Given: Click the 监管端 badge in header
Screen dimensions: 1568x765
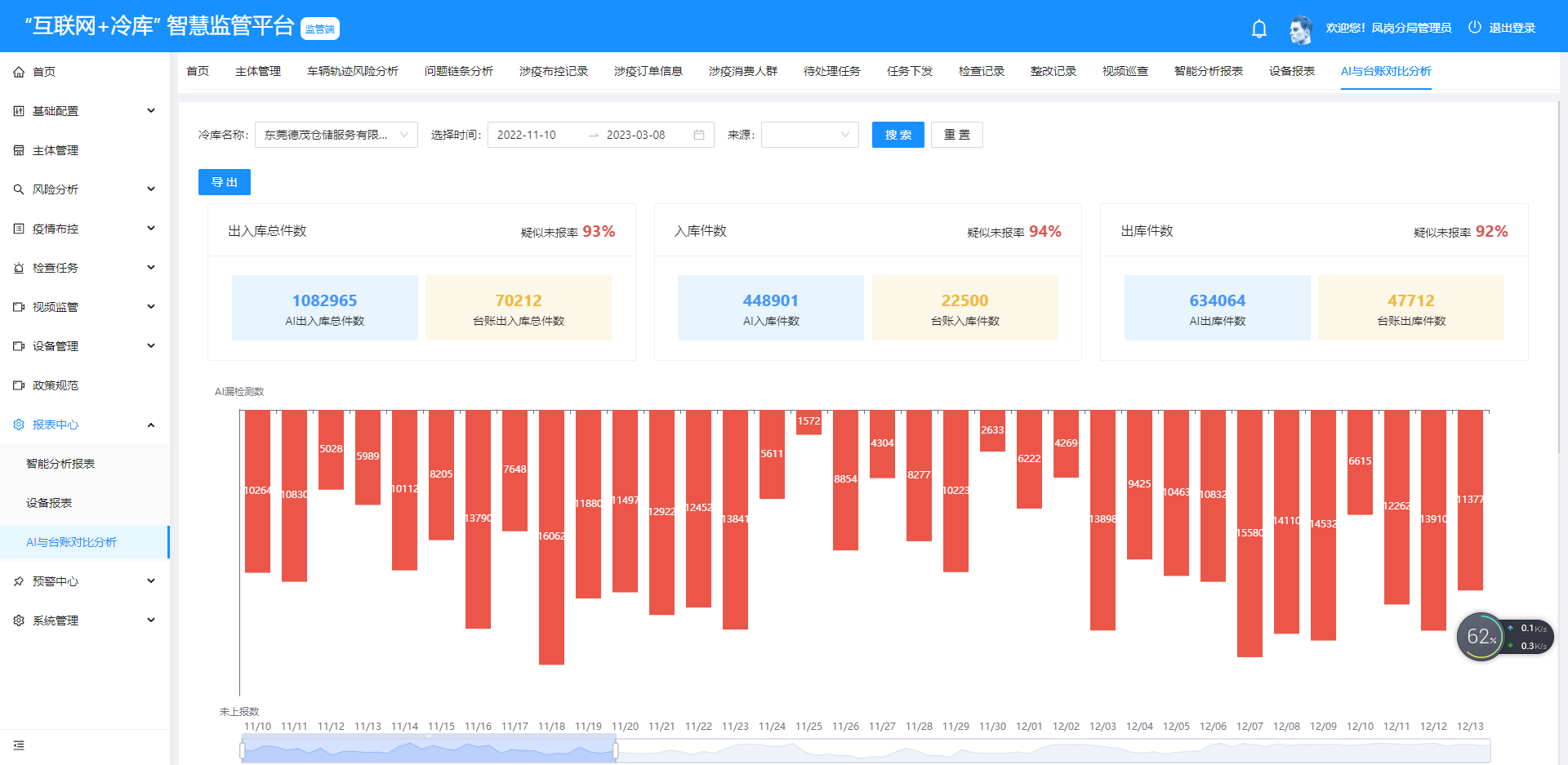Looking at the screenshot, I should click(x=320, y=29).
